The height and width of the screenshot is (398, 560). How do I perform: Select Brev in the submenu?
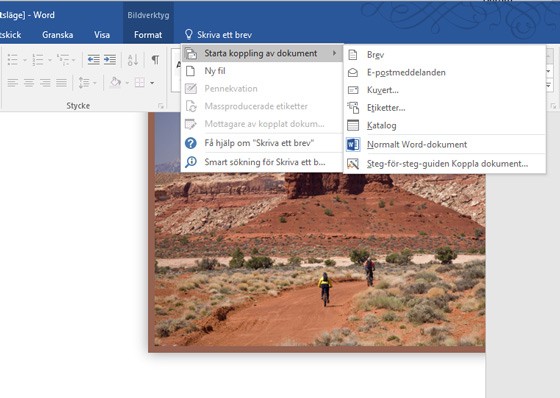pyautogui.click(x=444, y=55)
